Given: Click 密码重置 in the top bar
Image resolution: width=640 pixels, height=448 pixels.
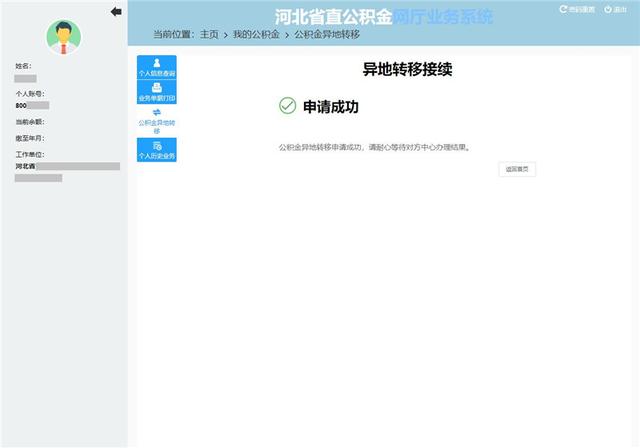Looking at the screenshot, I should click(x=576, y=9).
